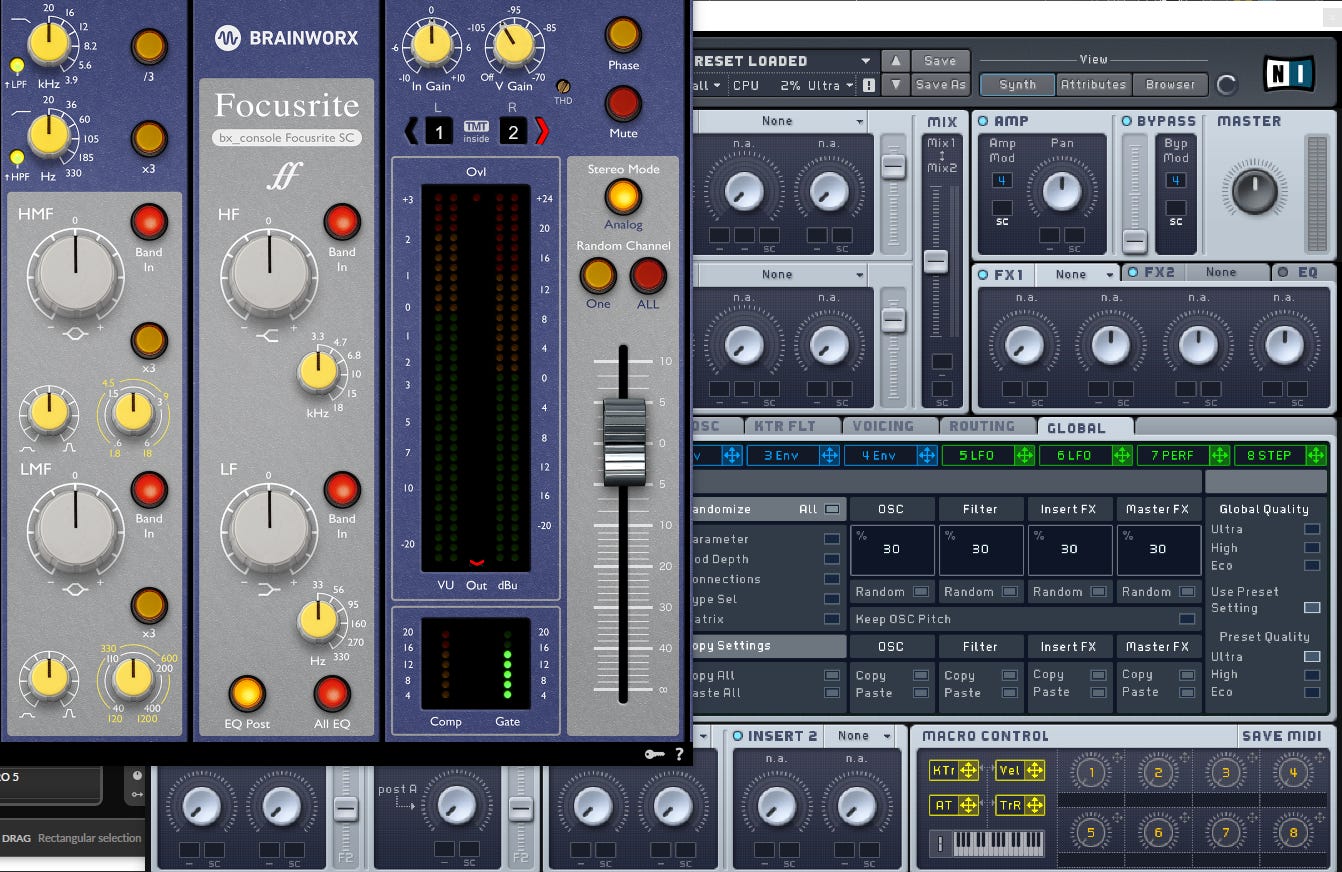Click the 7 PERF modulation drag handle

coord(1219,455)
